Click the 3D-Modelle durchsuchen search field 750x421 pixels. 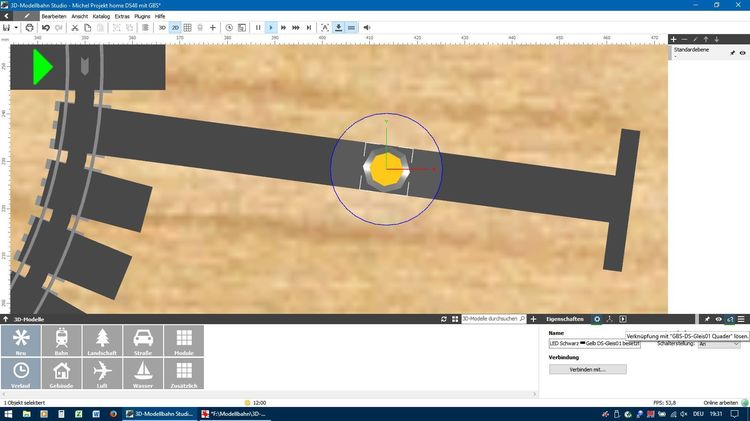coord(493,319)
